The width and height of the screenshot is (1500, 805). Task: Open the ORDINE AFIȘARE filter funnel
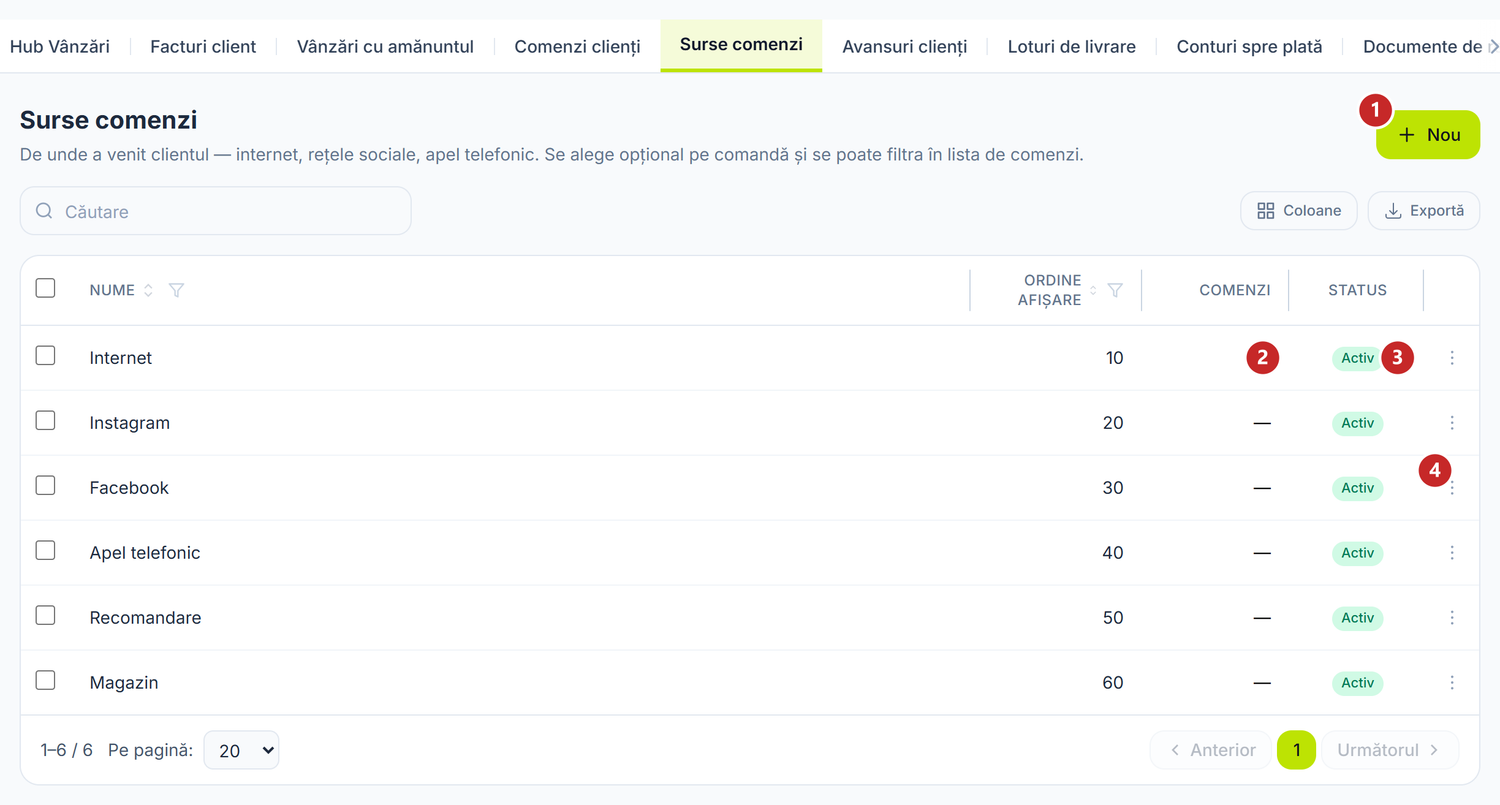tap(1115, 290)
